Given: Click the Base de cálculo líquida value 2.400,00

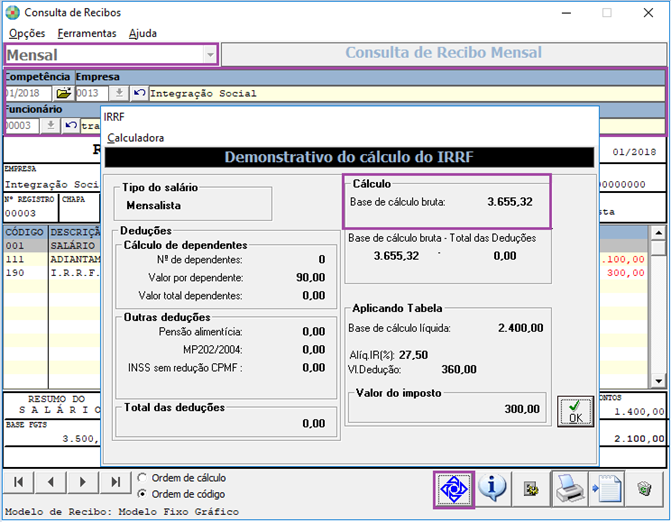Looking at the screenshot, I should [520, 328].
